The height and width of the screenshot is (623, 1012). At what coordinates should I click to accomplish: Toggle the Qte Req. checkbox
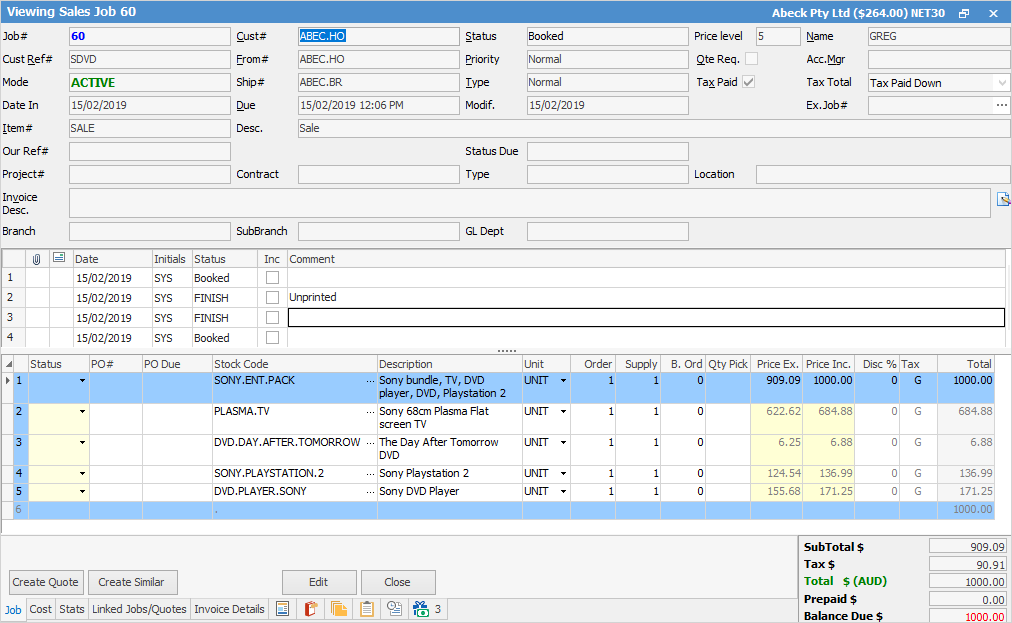(x=751, y=59)
